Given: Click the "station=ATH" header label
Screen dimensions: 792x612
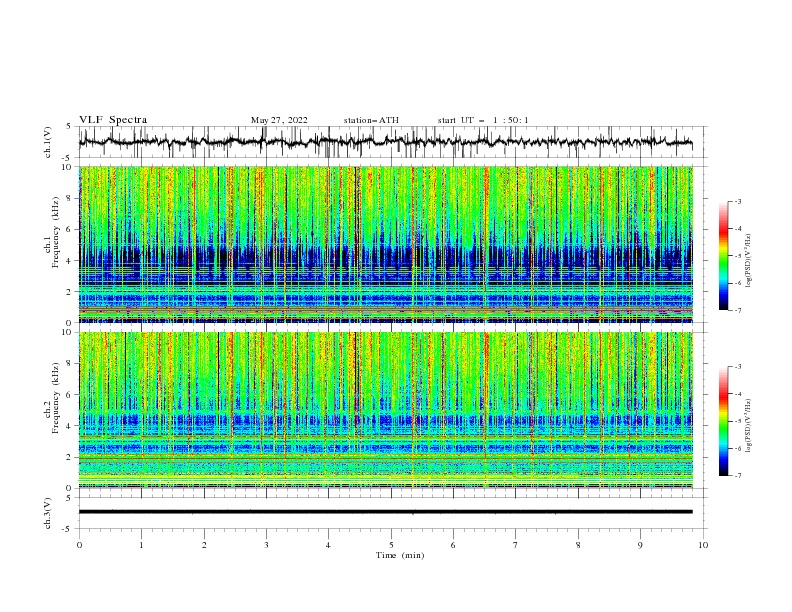Looking at the screenshot, I should coord(371,120).
